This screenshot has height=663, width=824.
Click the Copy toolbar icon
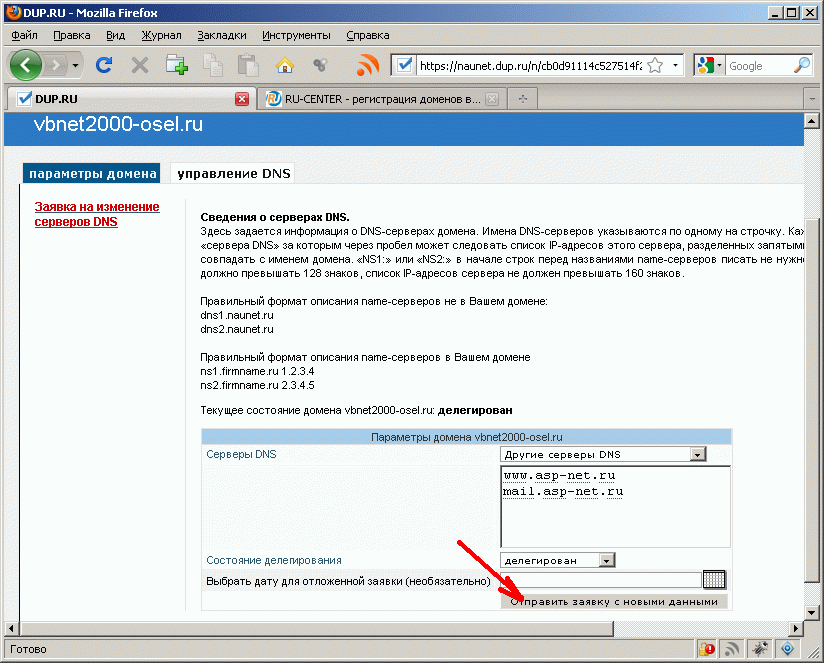pos(213,65)
